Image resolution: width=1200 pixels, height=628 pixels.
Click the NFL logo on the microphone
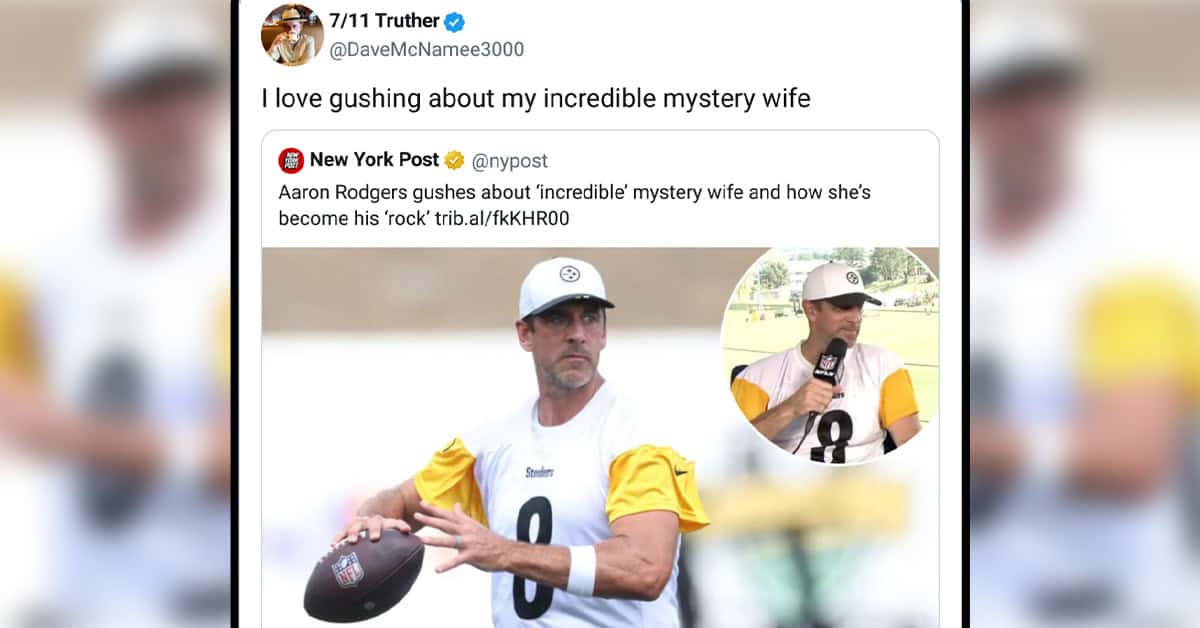tap(827, 363)
